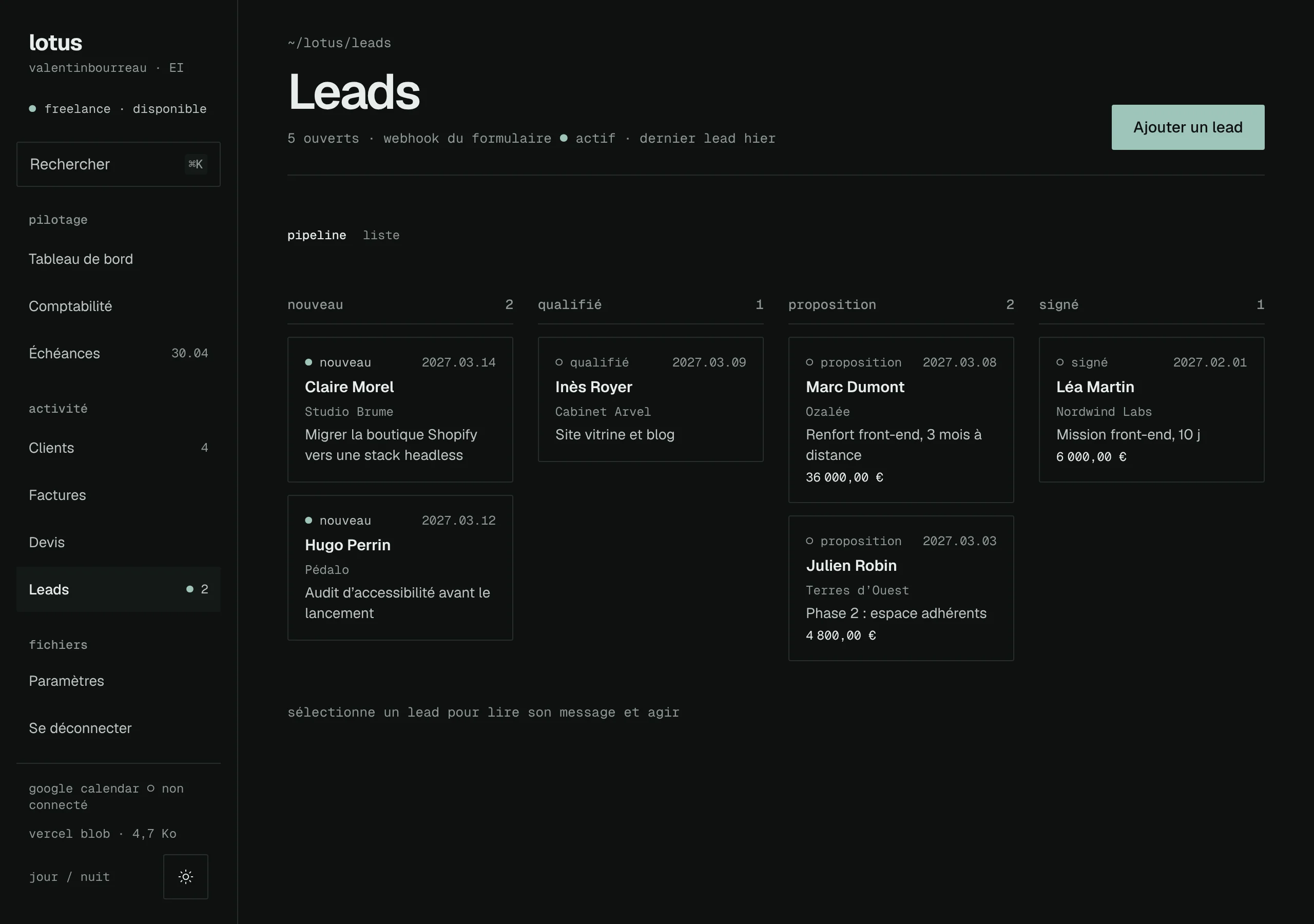Switch to the pipeline view tab

pos(317,235)
